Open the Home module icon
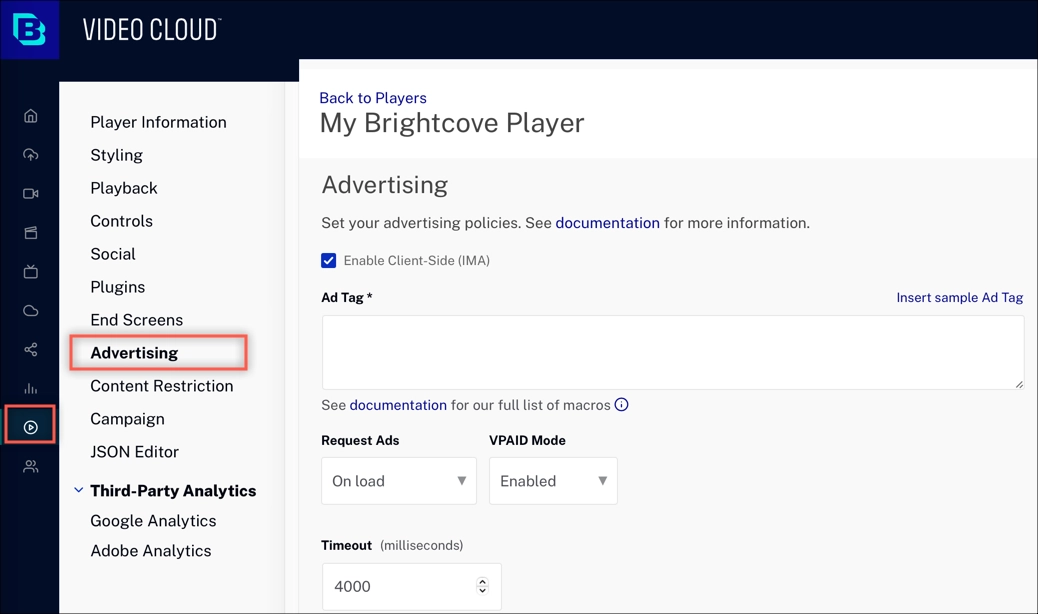1038x614 pixels. coord(31,116)
